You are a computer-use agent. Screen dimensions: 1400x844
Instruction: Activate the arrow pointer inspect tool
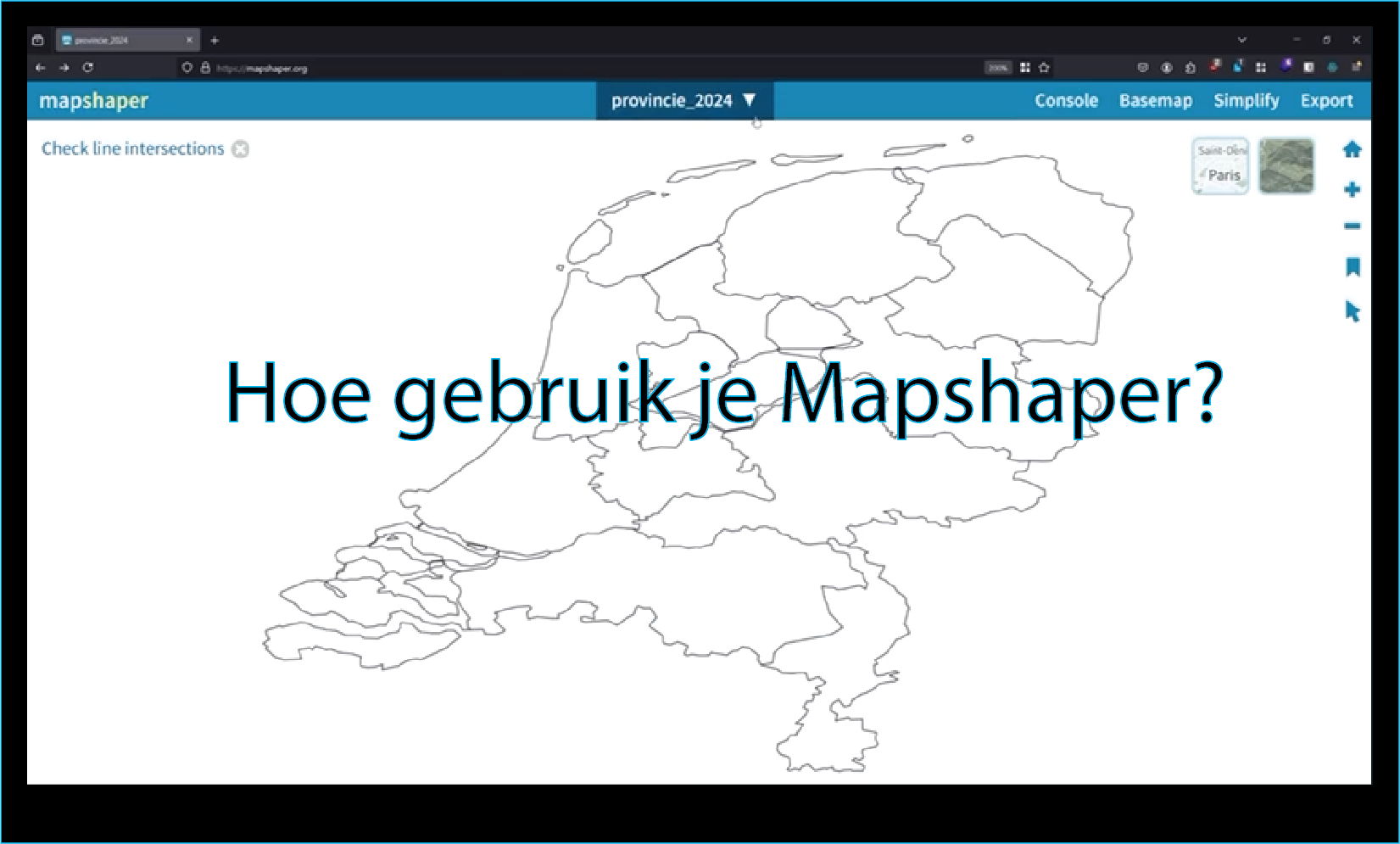(1353, 311)
